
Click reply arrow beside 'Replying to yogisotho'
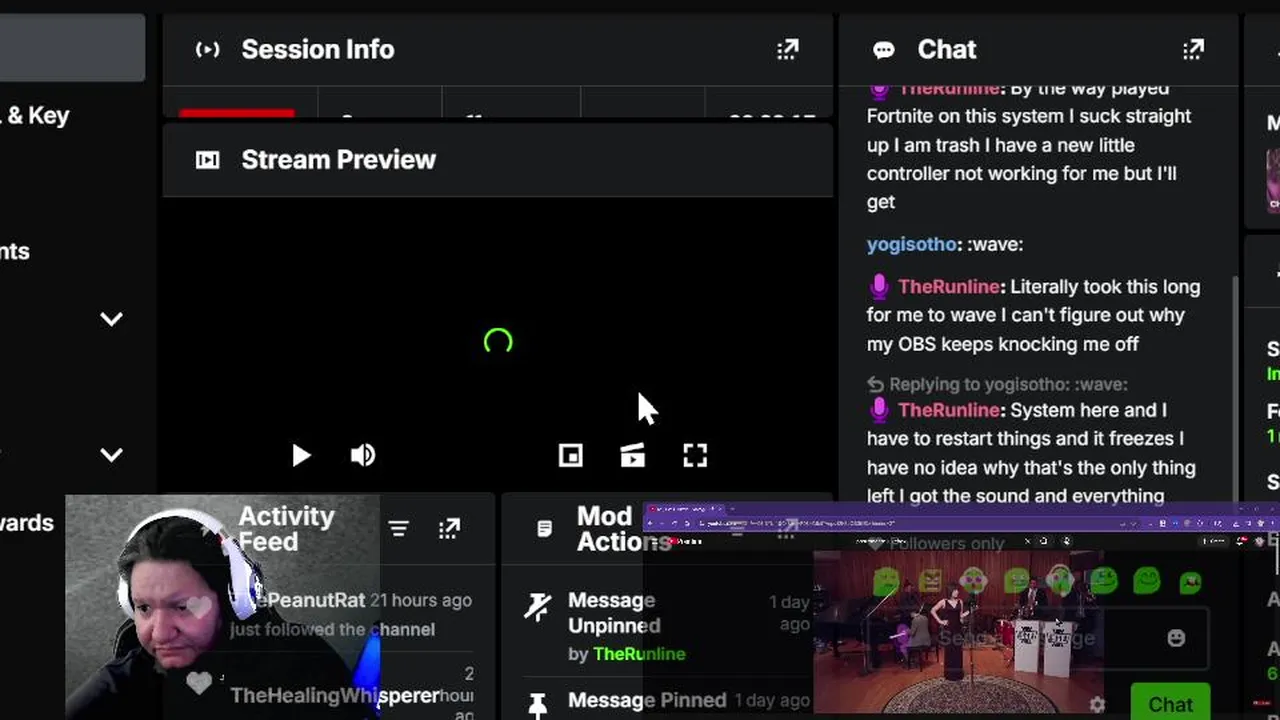click(876, 384)
